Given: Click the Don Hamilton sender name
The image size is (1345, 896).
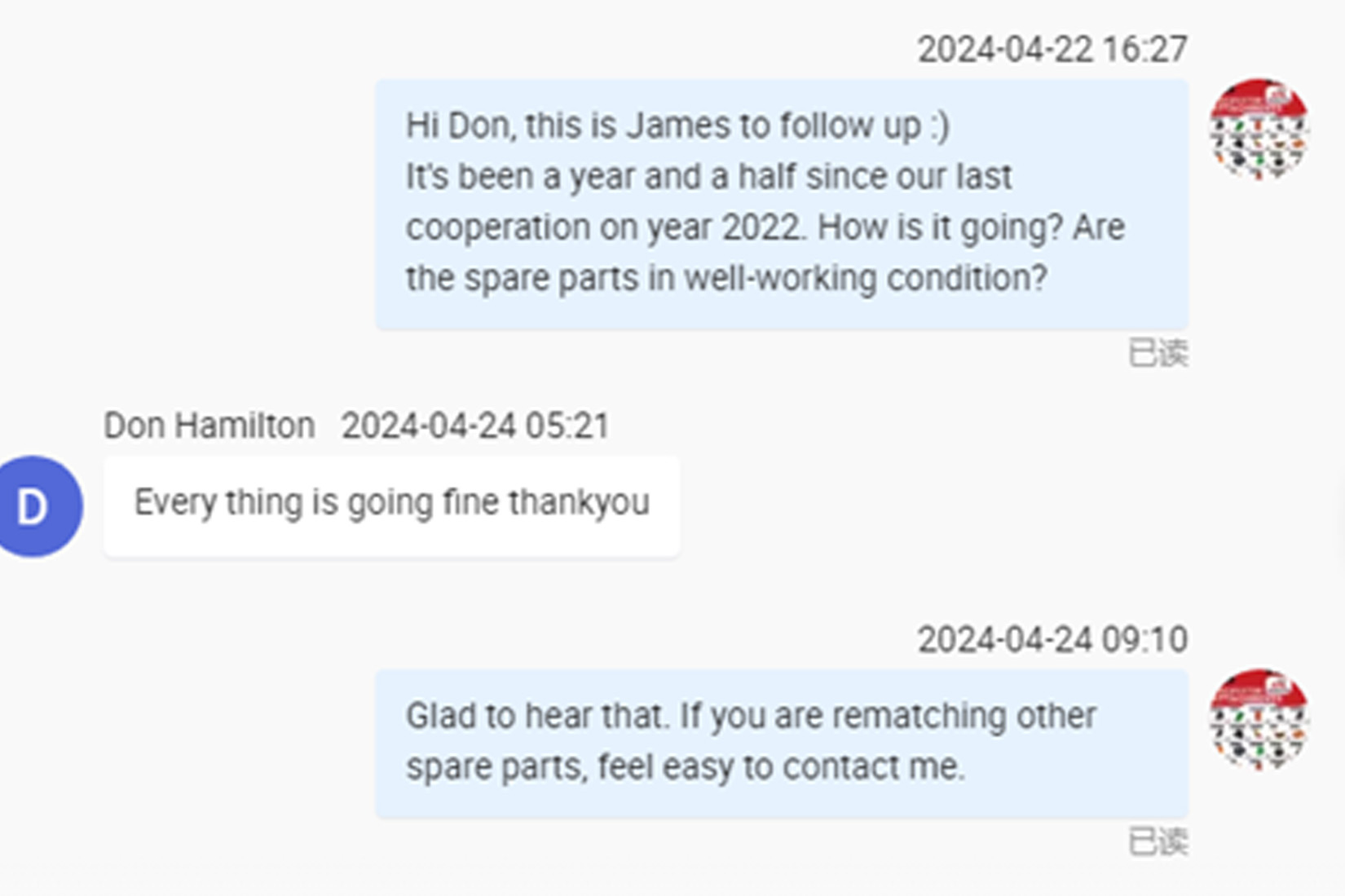Looking at the screenshot, I should tap(209, 426).
